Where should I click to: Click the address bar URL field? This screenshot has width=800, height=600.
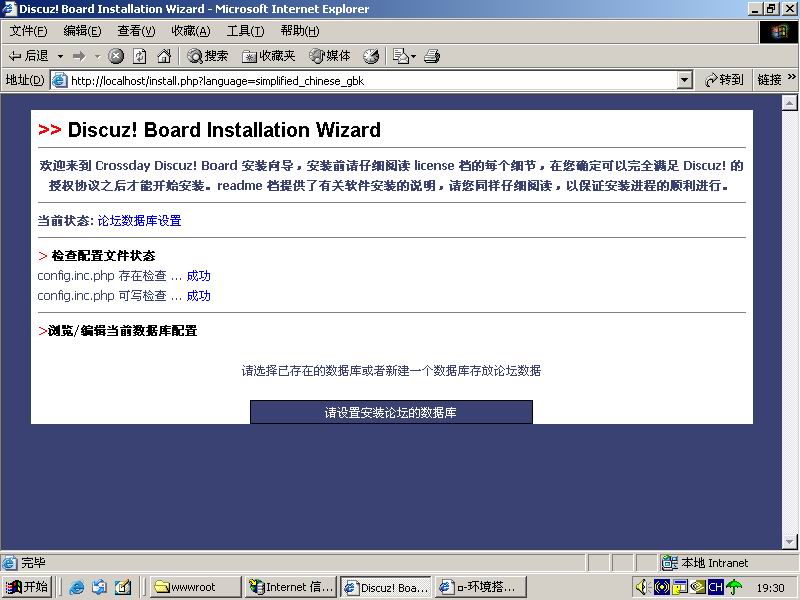click(372, 81)
